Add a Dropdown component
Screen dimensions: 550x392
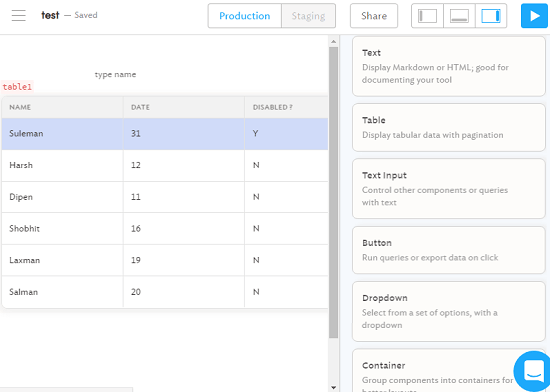449,311
